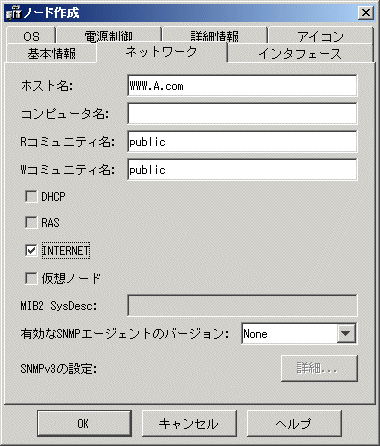Enable the 仮想ノード checkbox

[x=31, y=278]
